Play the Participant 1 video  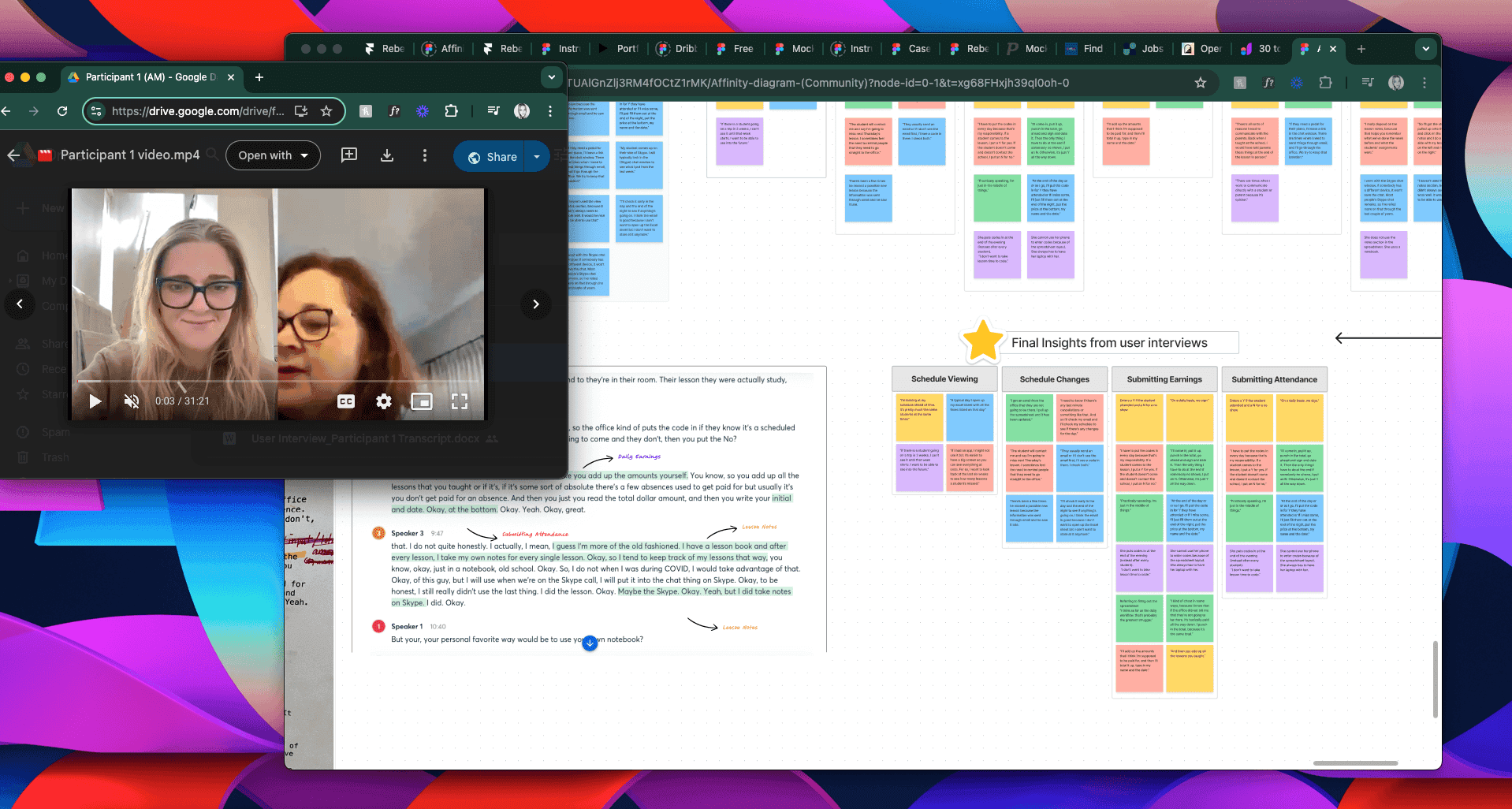(x=95, y=401)
